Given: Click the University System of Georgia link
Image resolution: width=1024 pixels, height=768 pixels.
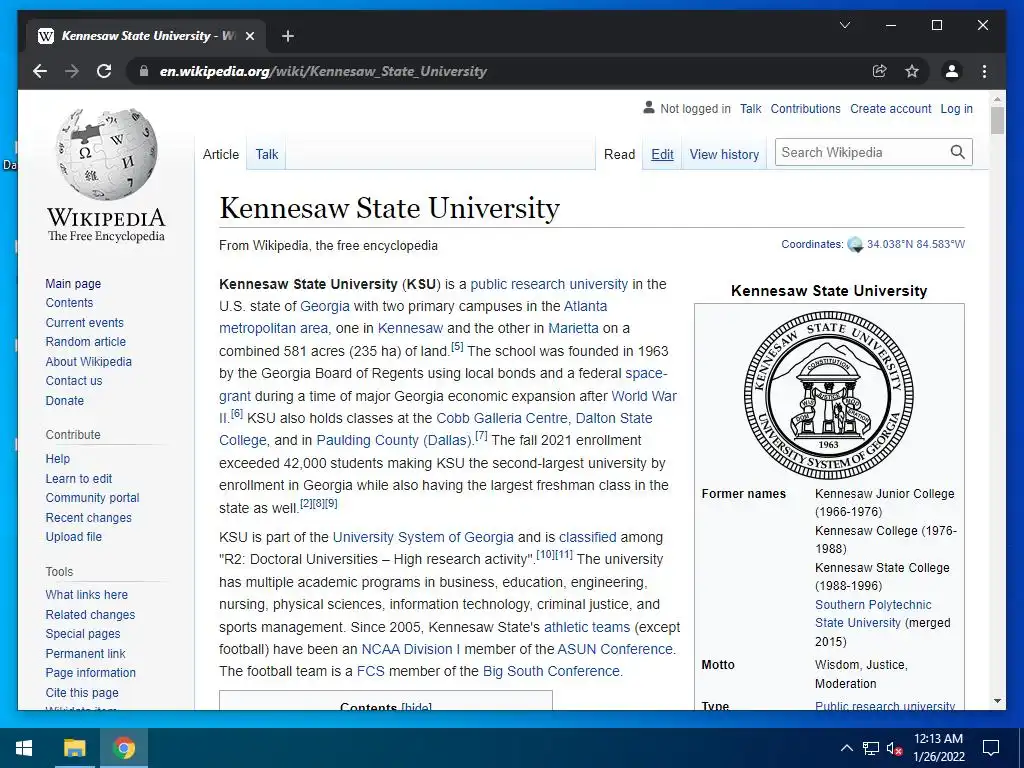Looking at the screenshot, I should pos(423,537).
